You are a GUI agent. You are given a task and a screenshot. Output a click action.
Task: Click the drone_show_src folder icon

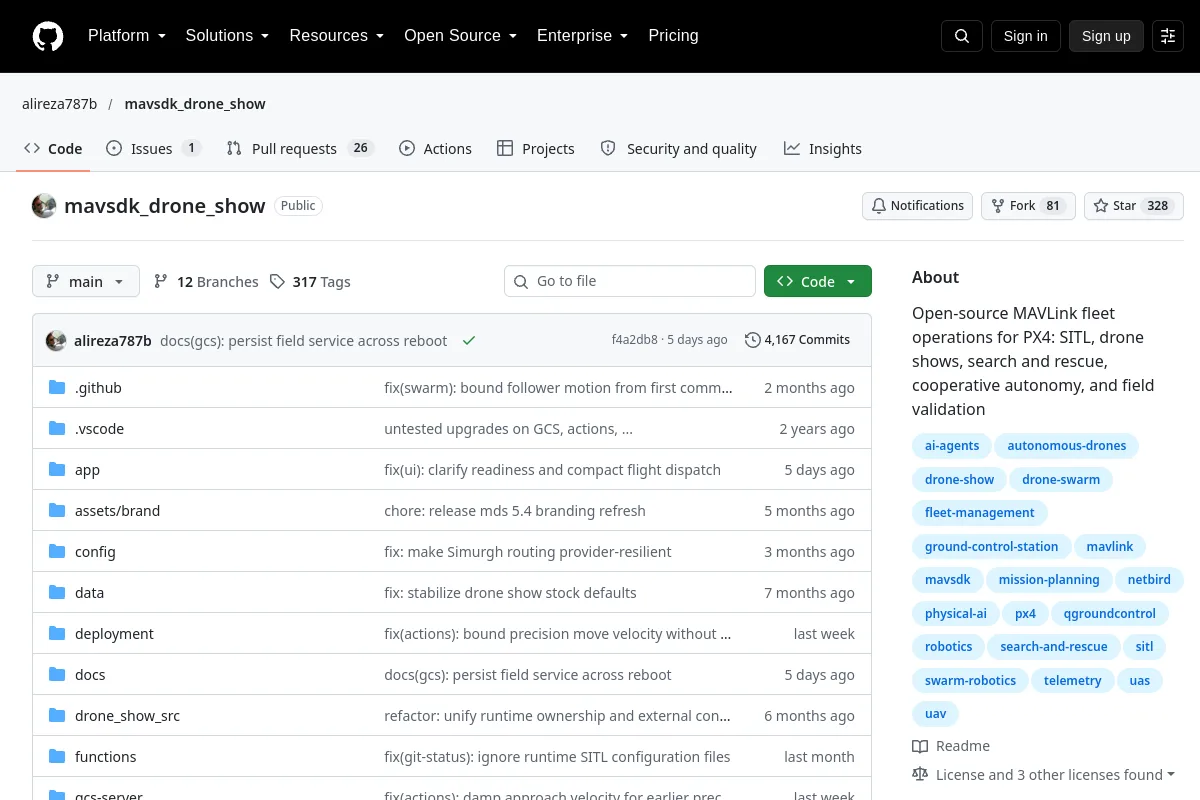tap(57, 716)
